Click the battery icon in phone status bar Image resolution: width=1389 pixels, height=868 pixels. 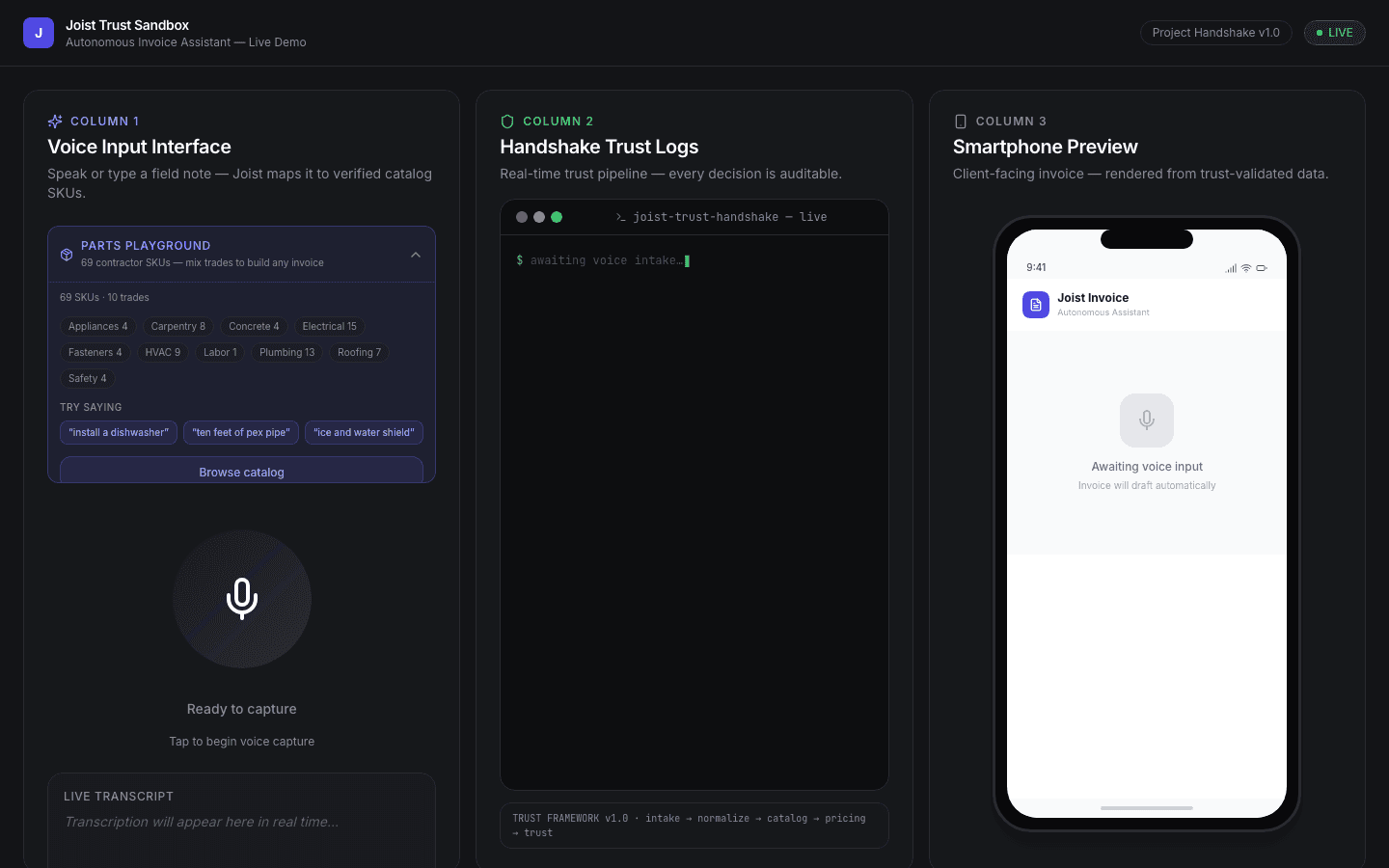1262,268
